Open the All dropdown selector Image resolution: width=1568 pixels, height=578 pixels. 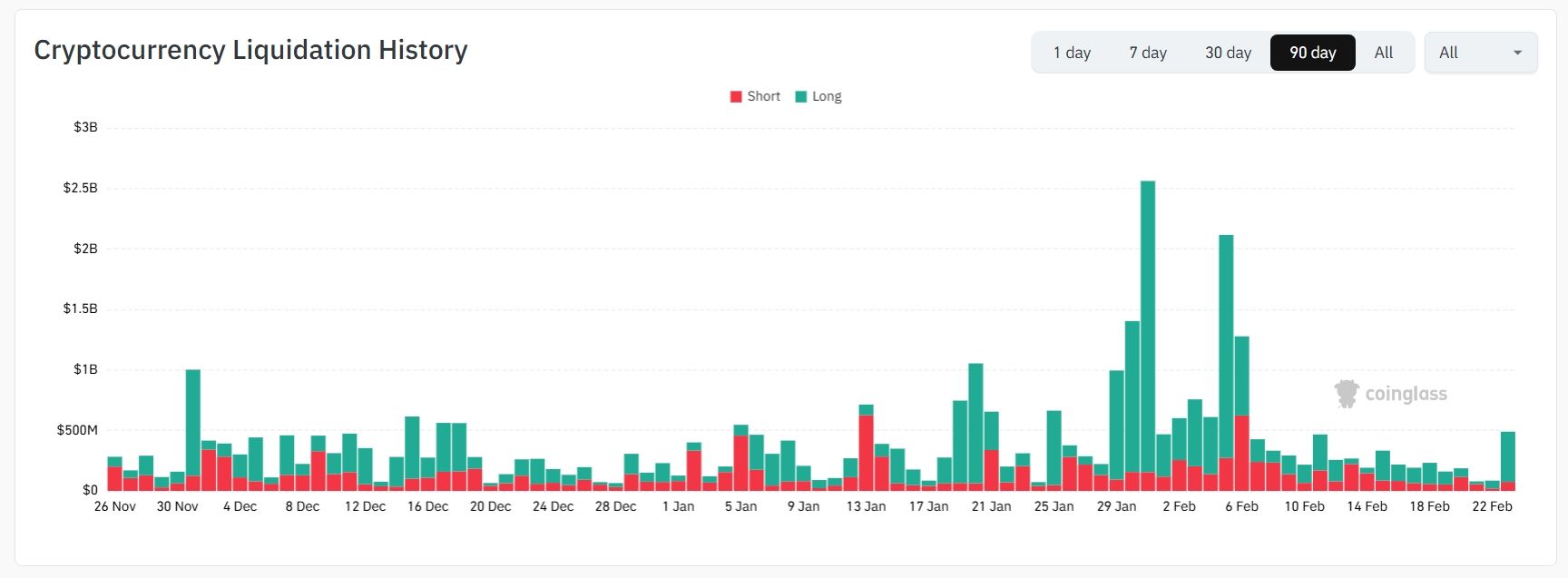click(x=1480, y=53)
